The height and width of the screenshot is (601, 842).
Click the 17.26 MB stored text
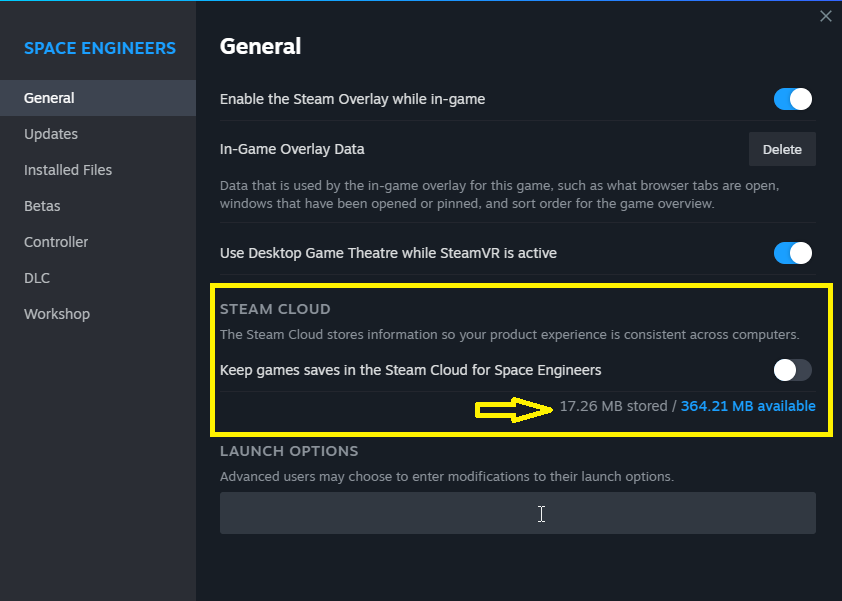point(614,406)
